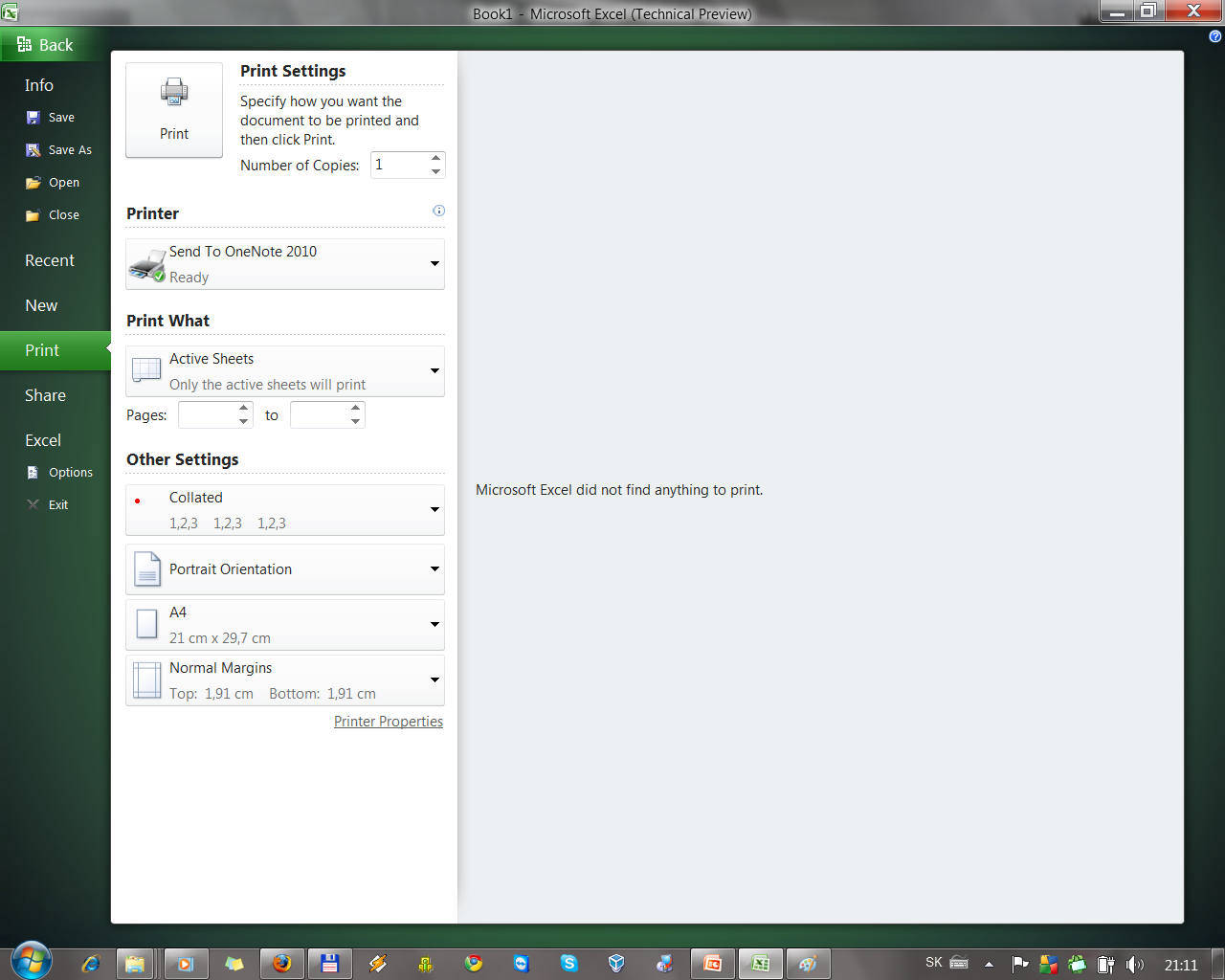Click the Close folder icon in sidebar
The height and width of the screenshot is (980, 1225).
(x=33, y=215)
